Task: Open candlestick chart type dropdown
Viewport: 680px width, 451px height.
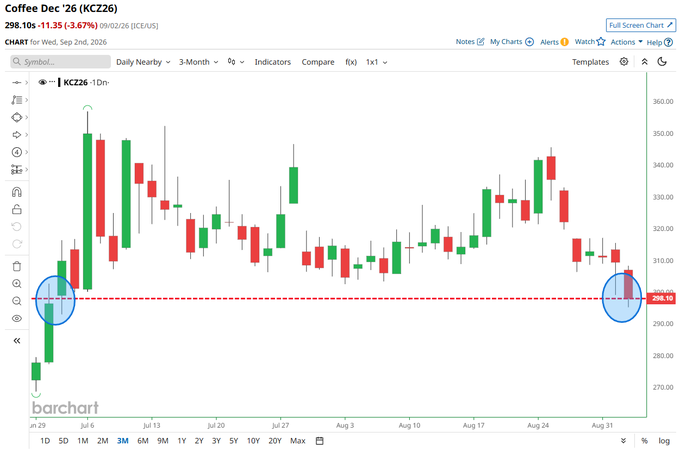Action: pos(235,62)
